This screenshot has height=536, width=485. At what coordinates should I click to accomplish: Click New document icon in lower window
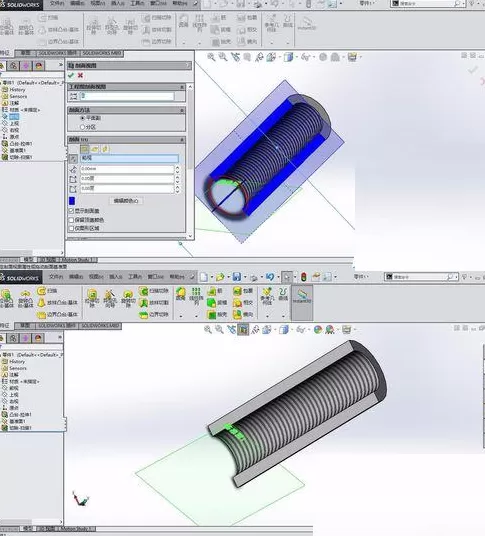pos(204,277)
